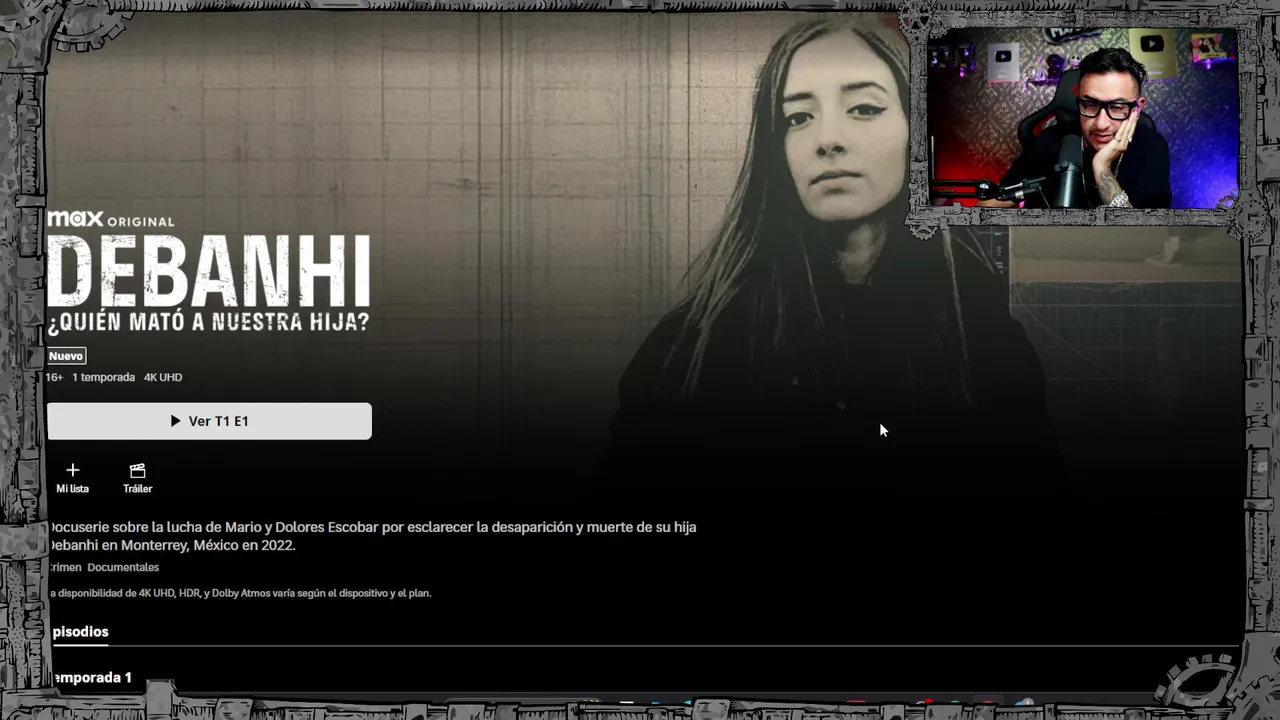
Task: Add show to Mi lista plus icon
Action: click(x=72, y=470)
